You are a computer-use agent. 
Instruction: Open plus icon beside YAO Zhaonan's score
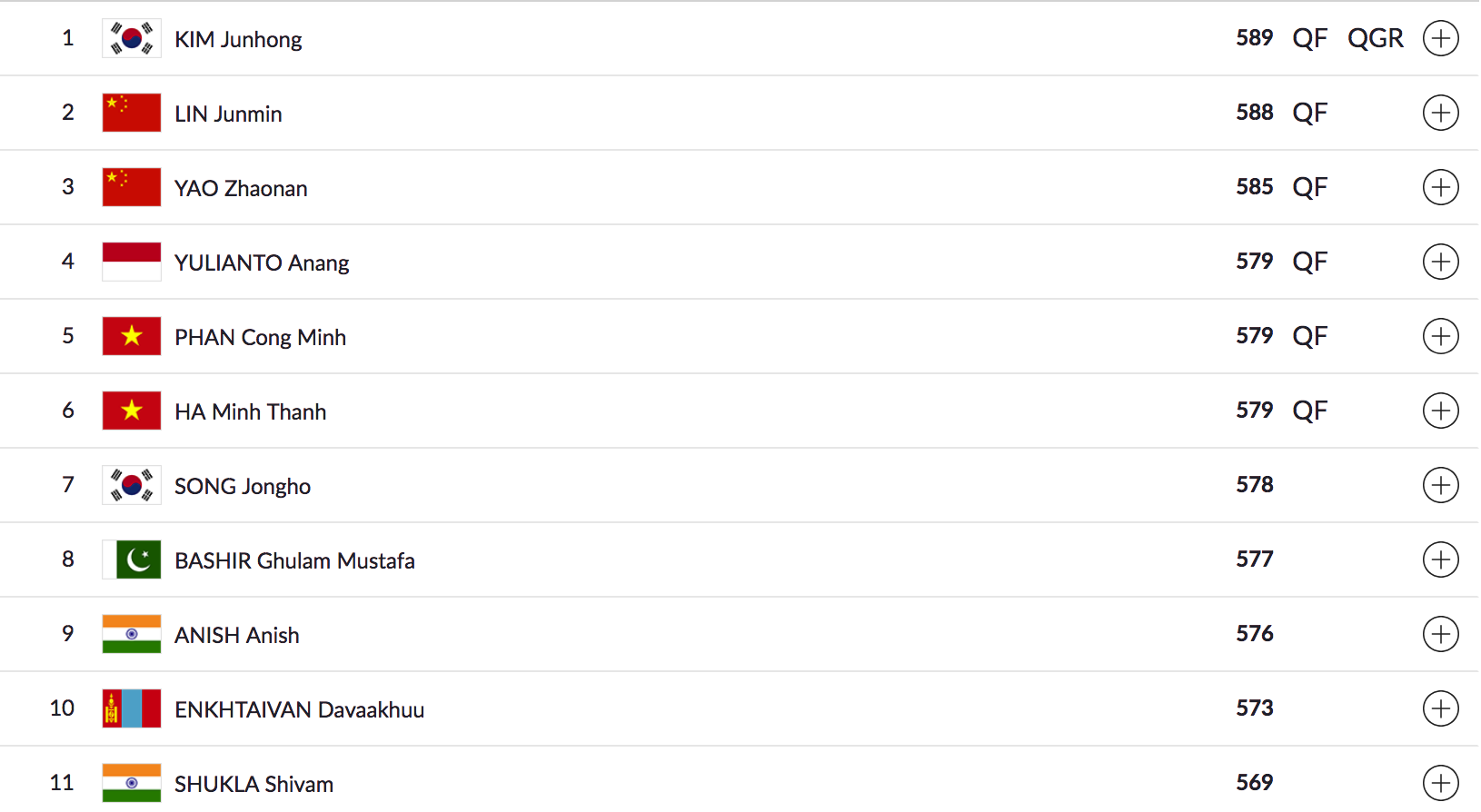[1440, 187]
